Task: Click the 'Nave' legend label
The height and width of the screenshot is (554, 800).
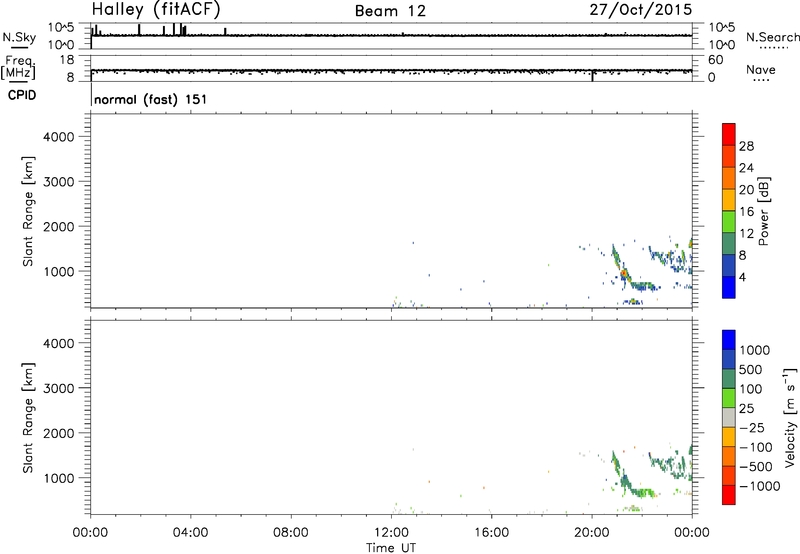Action: (x=761, y=69)
